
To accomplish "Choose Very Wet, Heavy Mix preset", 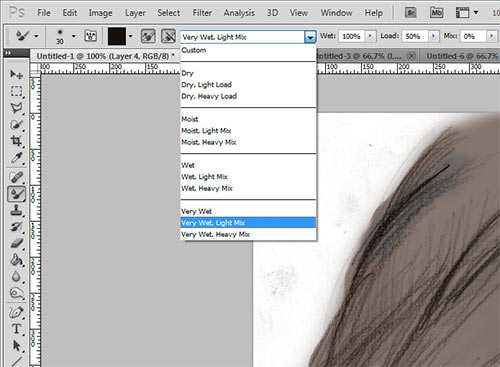I will 248,234.
